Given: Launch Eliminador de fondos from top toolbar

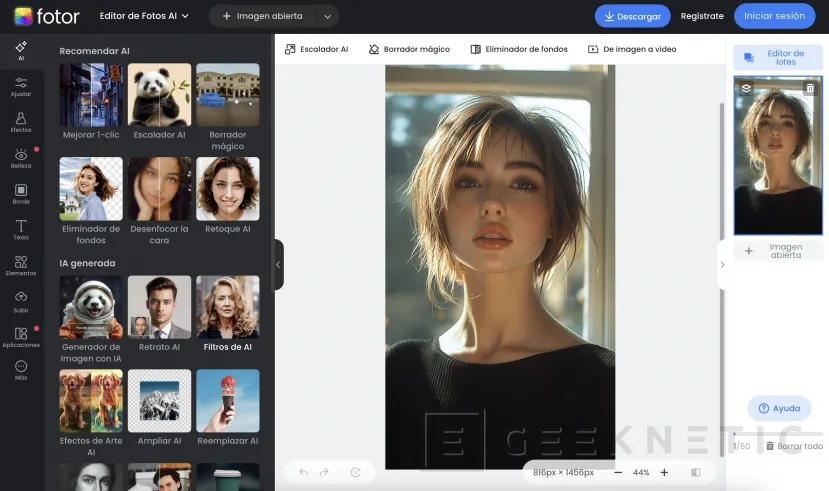Looking at the screenshot, I should (x=519, y=49).
